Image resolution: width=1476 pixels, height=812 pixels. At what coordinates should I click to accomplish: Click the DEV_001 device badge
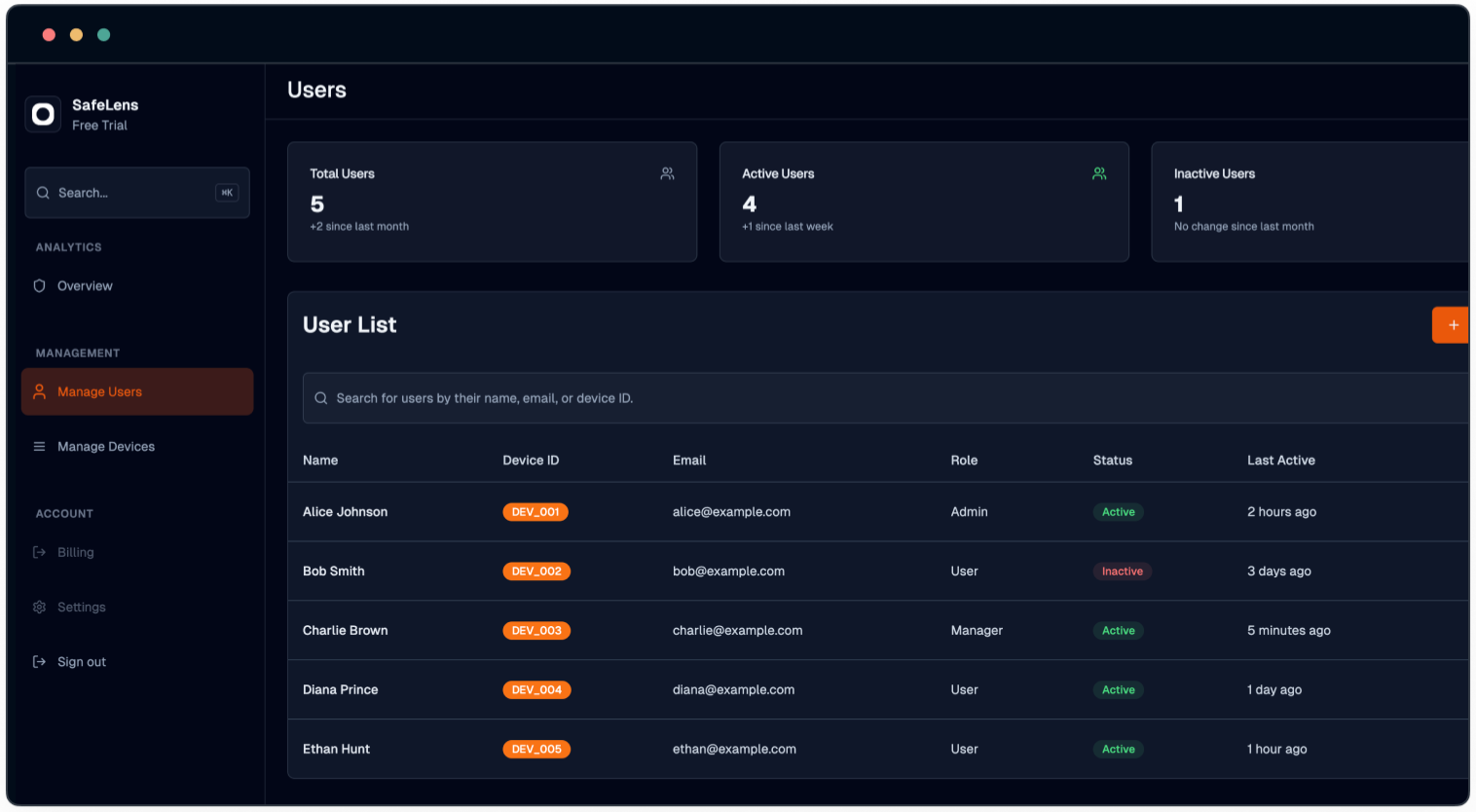click(535, 512)
